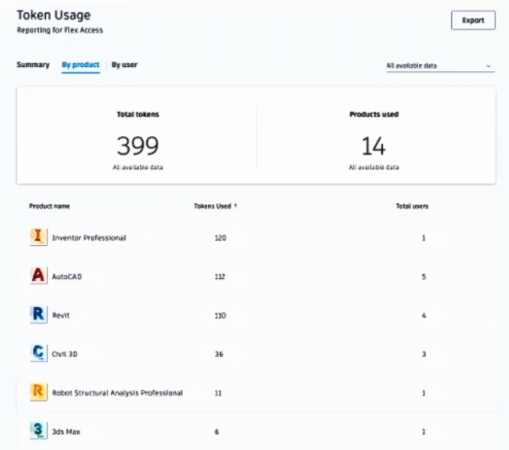Viewport: 509px width, 450px height.
Task: Click the AutoCAD product name
Action: [x=67, y=276]
